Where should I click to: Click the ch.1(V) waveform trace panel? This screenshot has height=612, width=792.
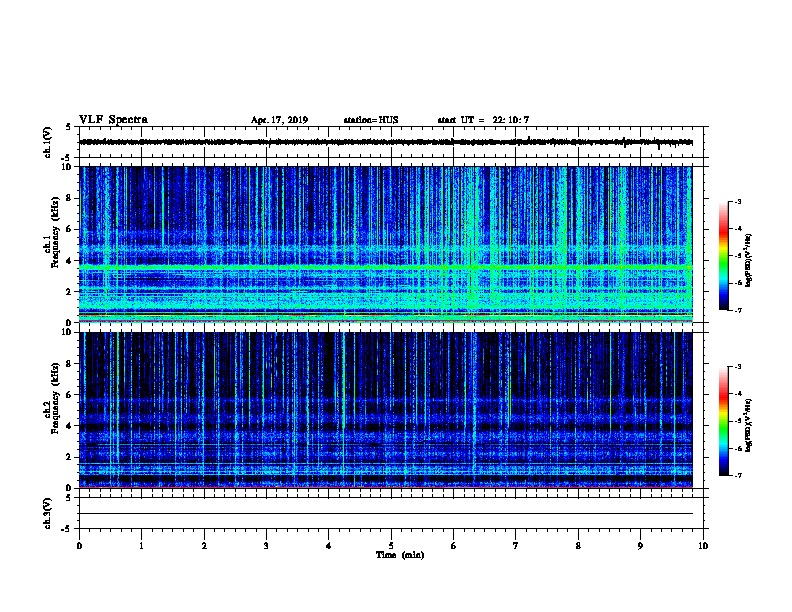(393, 142)
